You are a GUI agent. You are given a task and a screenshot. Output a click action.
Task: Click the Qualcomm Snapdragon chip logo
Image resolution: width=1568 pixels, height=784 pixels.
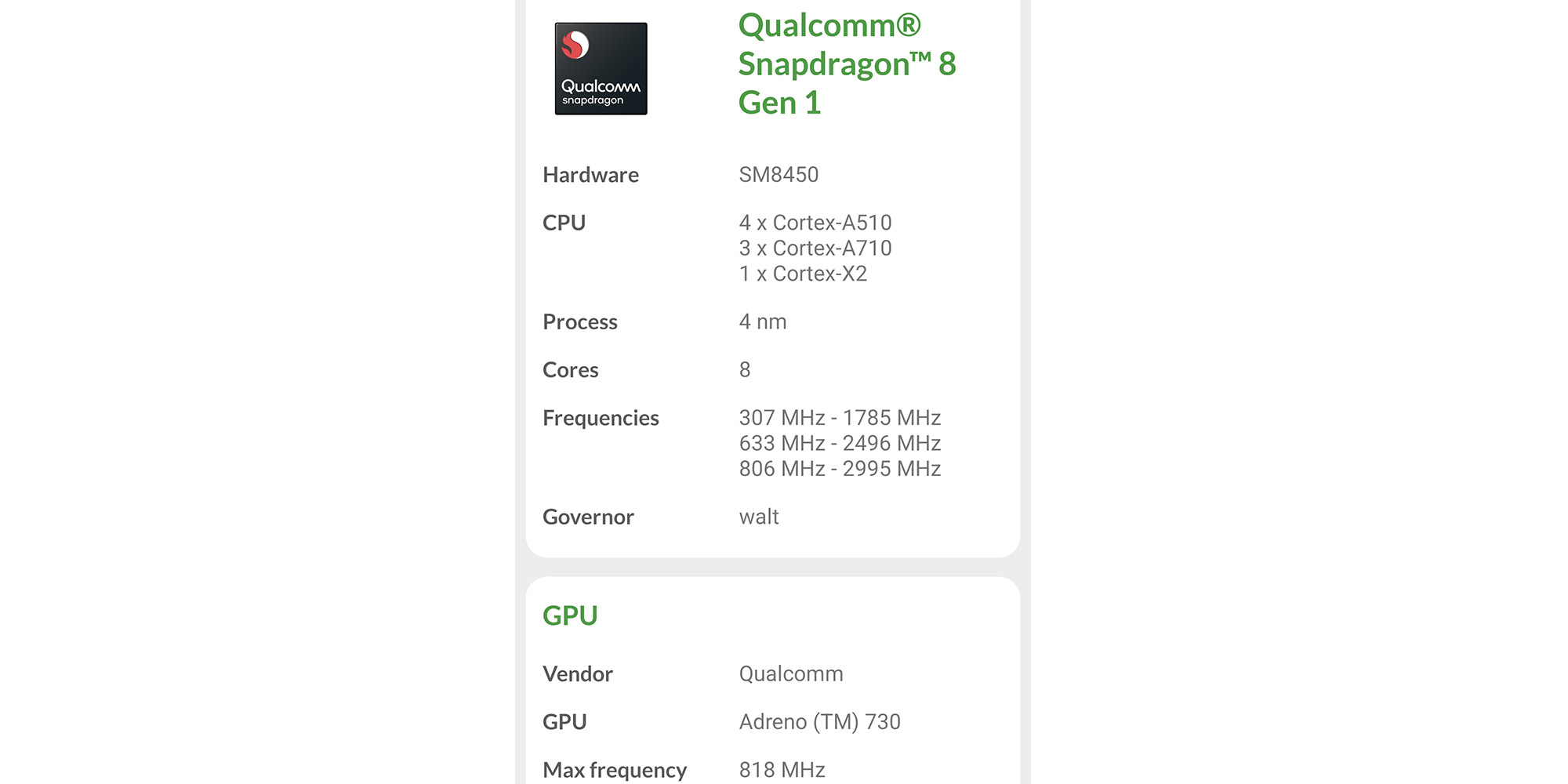coord(601,69)
